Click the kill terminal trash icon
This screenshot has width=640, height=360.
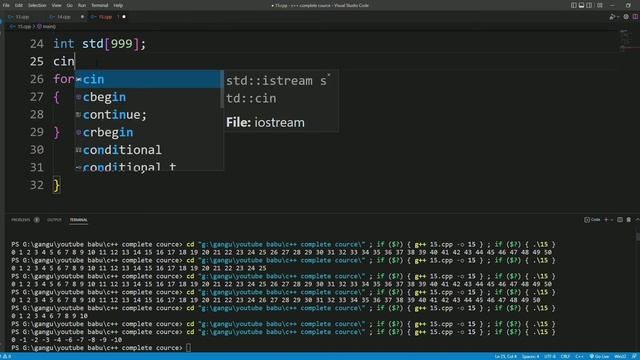point(629,220)
